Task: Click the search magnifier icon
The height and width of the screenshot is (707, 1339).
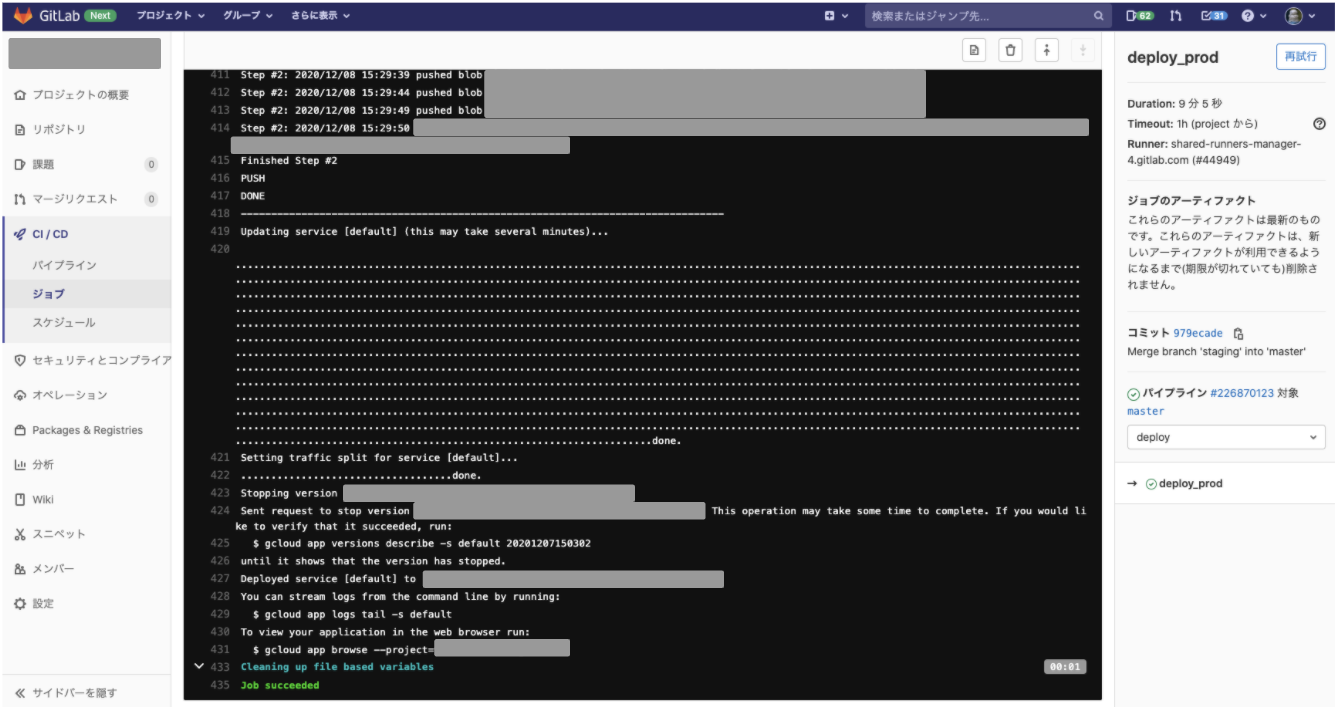Action: 1099,16
